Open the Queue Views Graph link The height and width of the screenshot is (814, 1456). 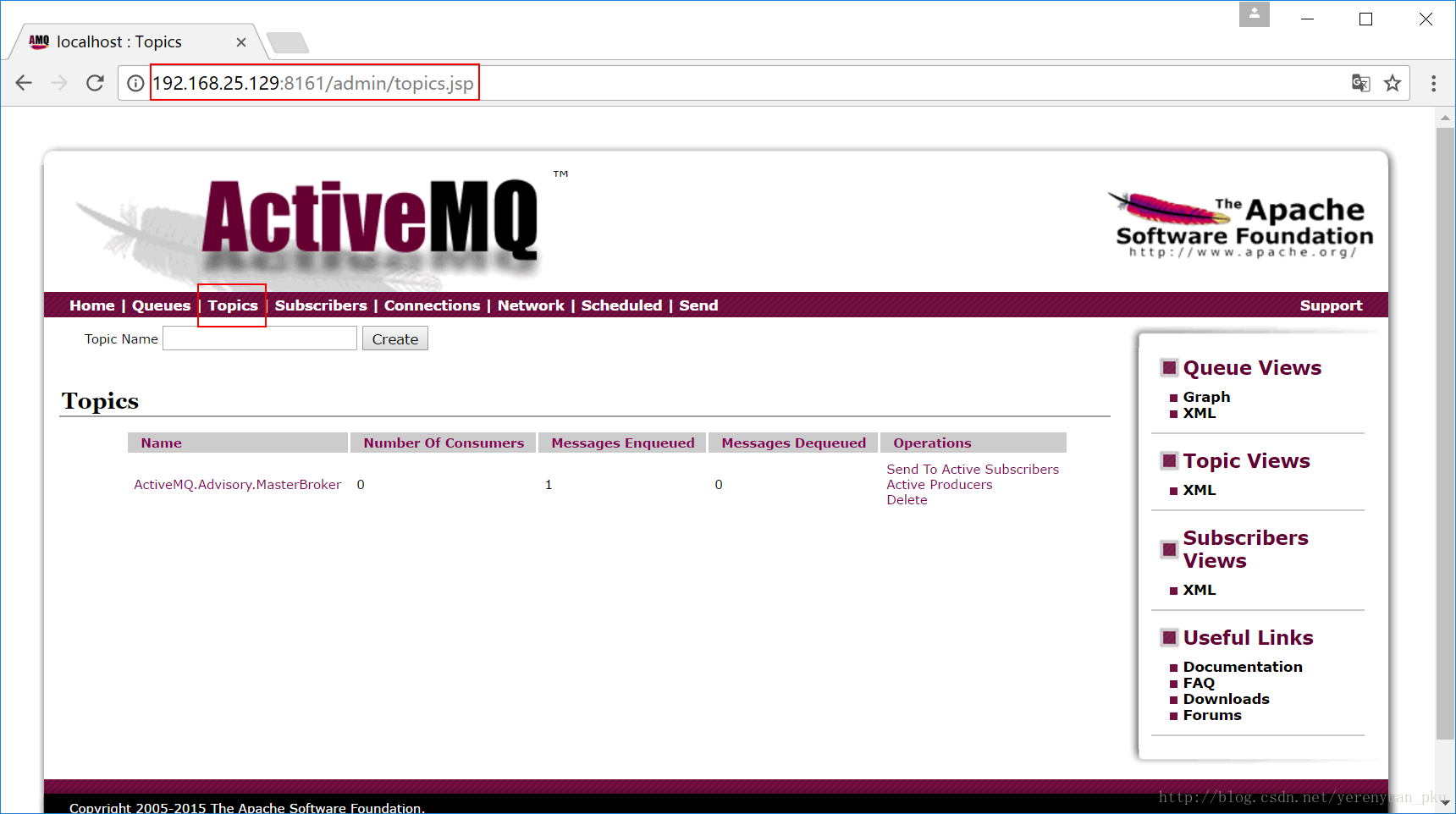coord(1206,397)
